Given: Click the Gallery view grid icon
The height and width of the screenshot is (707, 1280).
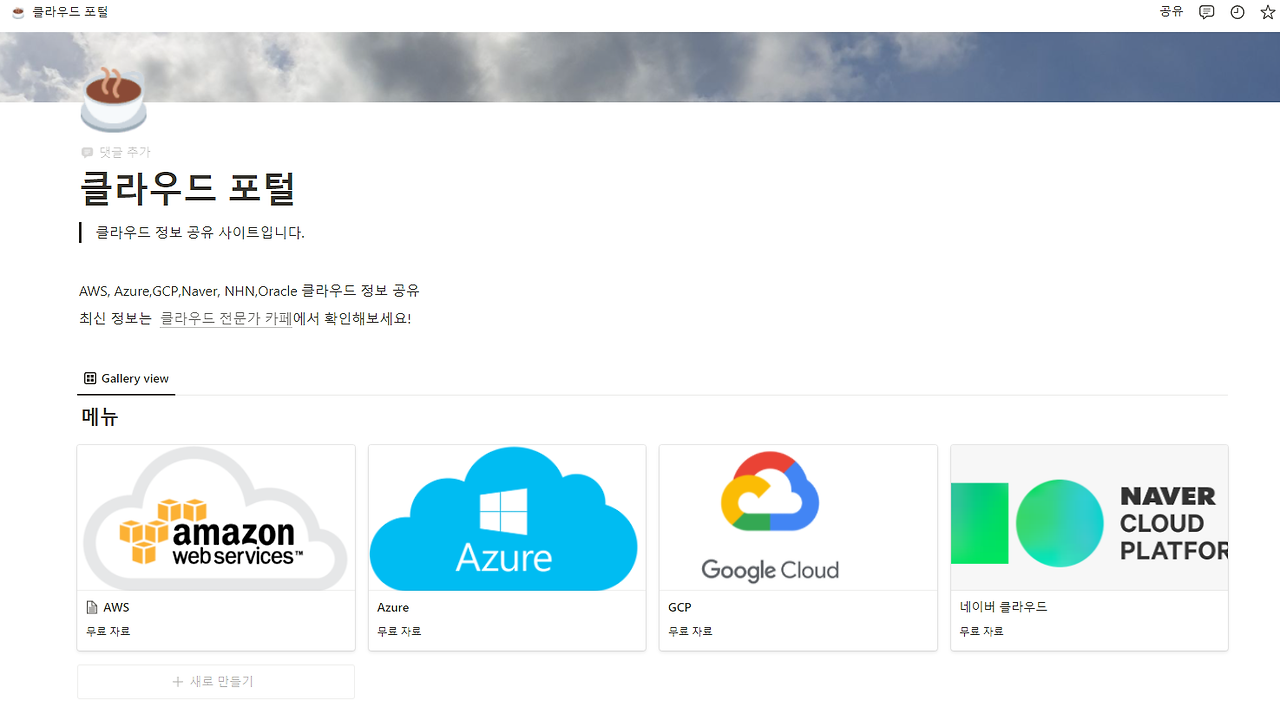Looking at the screenshot, I should [x=90, y=378].
